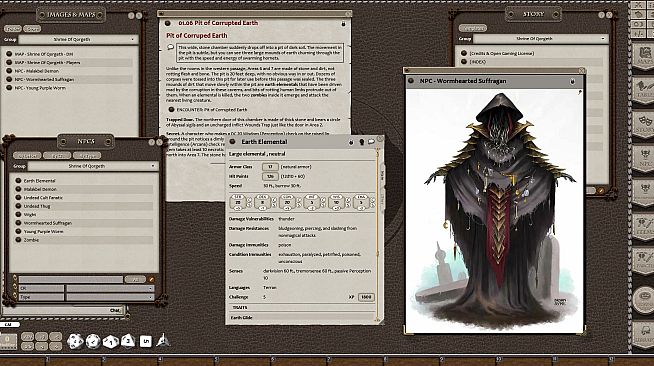Image resolution: width=654 pixels, height=366 pixels.
Task: Close the Earth Elemental sheet
Action: (380, 138)
